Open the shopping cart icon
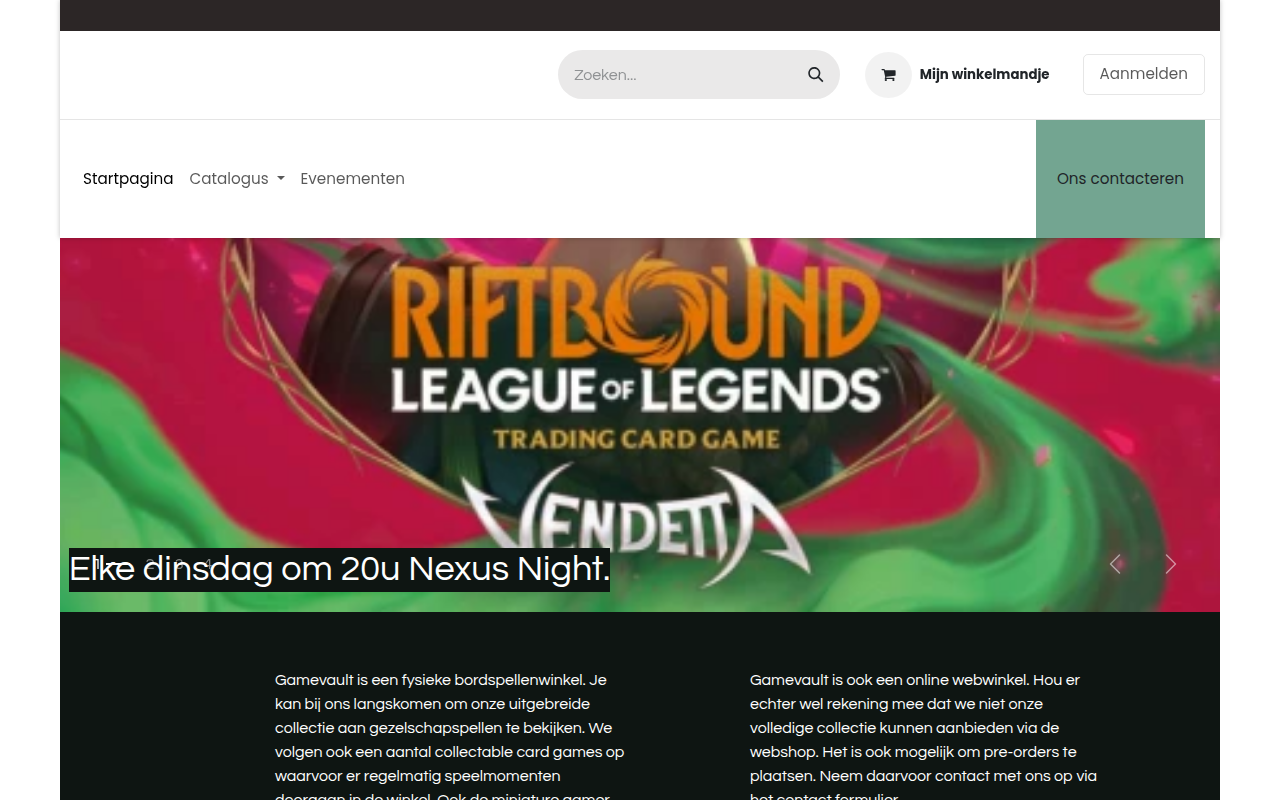The image size is (1280, 800). 888,75
